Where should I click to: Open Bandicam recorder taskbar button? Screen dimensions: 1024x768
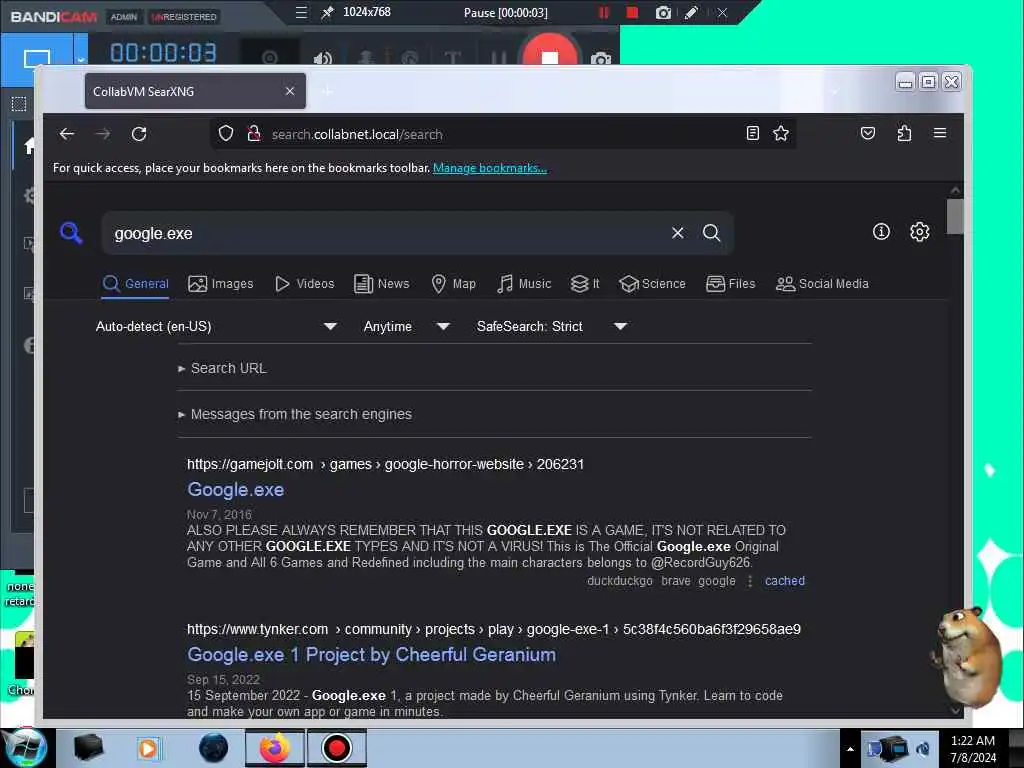pyautogui.click(x=336, y=748)
